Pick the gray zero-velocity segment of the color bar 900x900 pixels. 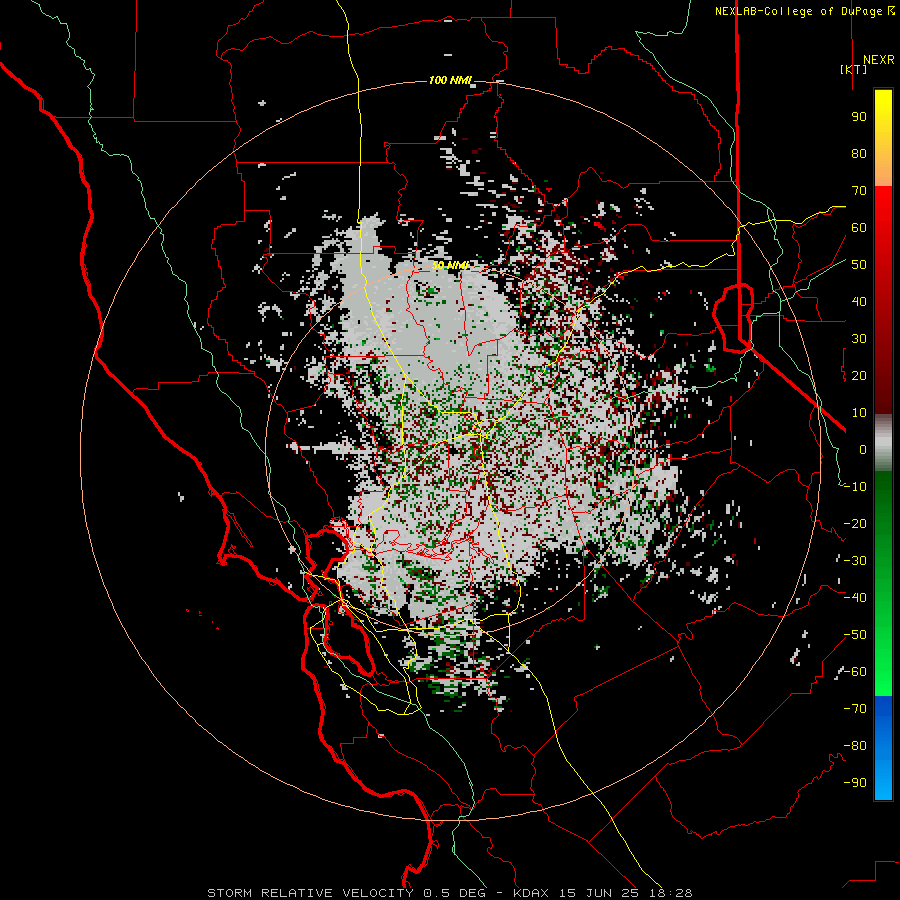point(883,443)
